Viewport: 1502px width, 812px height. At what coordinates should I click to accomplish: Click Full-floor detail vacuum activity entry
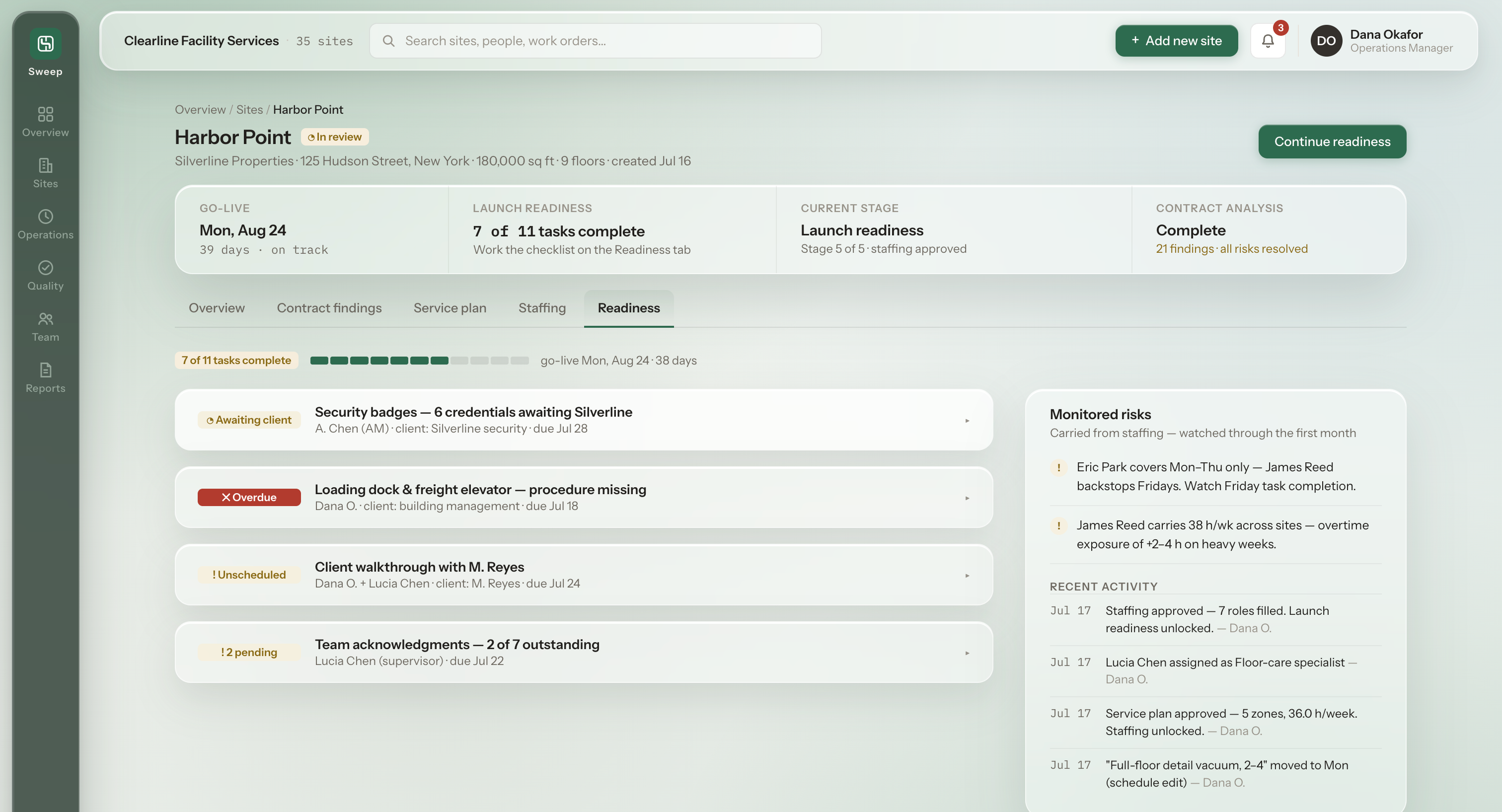coord(1215,774)
